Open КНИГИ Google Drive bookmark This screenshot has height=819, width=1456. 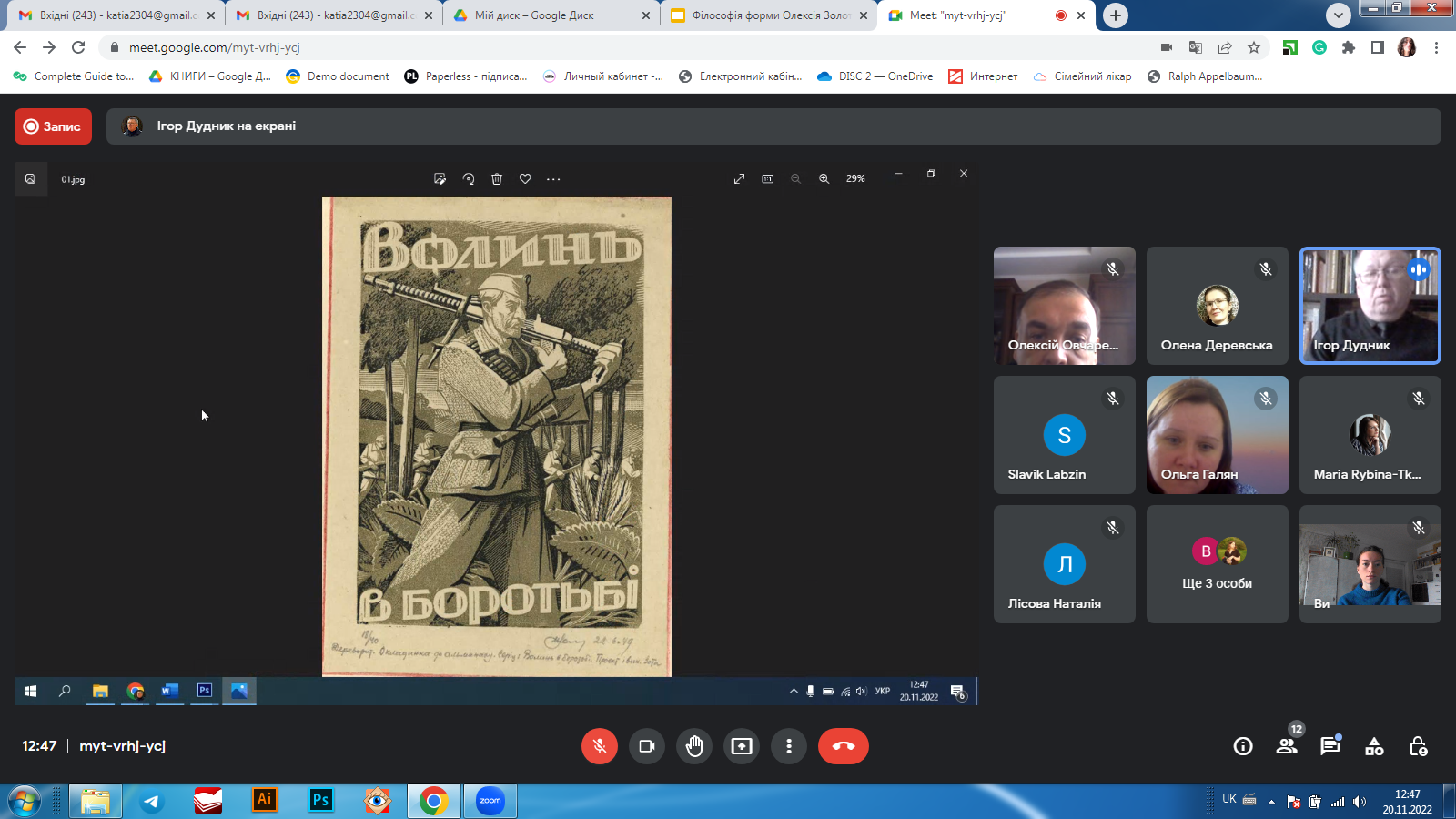coord(210,76)
